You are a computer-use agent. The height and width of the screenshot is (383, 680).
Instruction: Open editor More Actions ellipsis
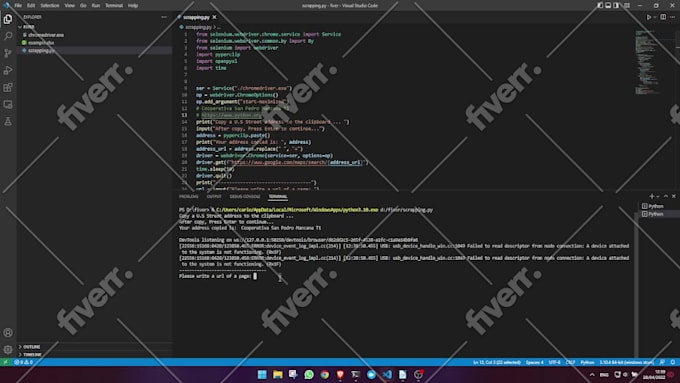[x=673, y=17]
